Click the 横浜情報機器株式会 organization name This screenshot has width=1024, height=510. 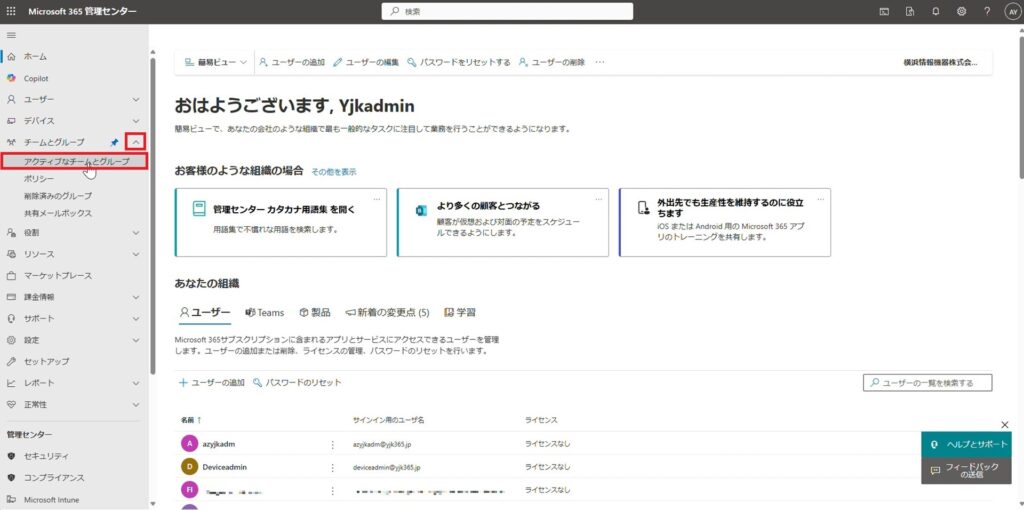[x=940, y=63]
